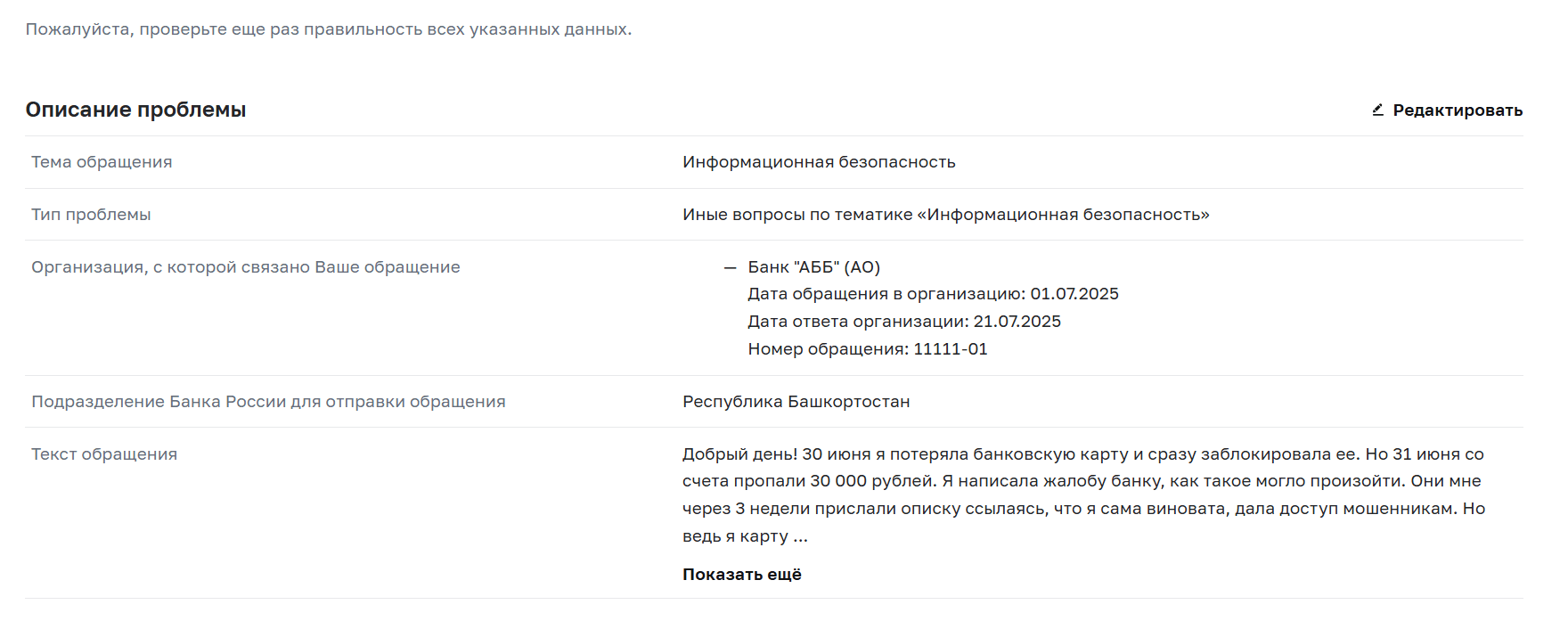
Task: Click the Редактировать link
Action: point(1458,110)
